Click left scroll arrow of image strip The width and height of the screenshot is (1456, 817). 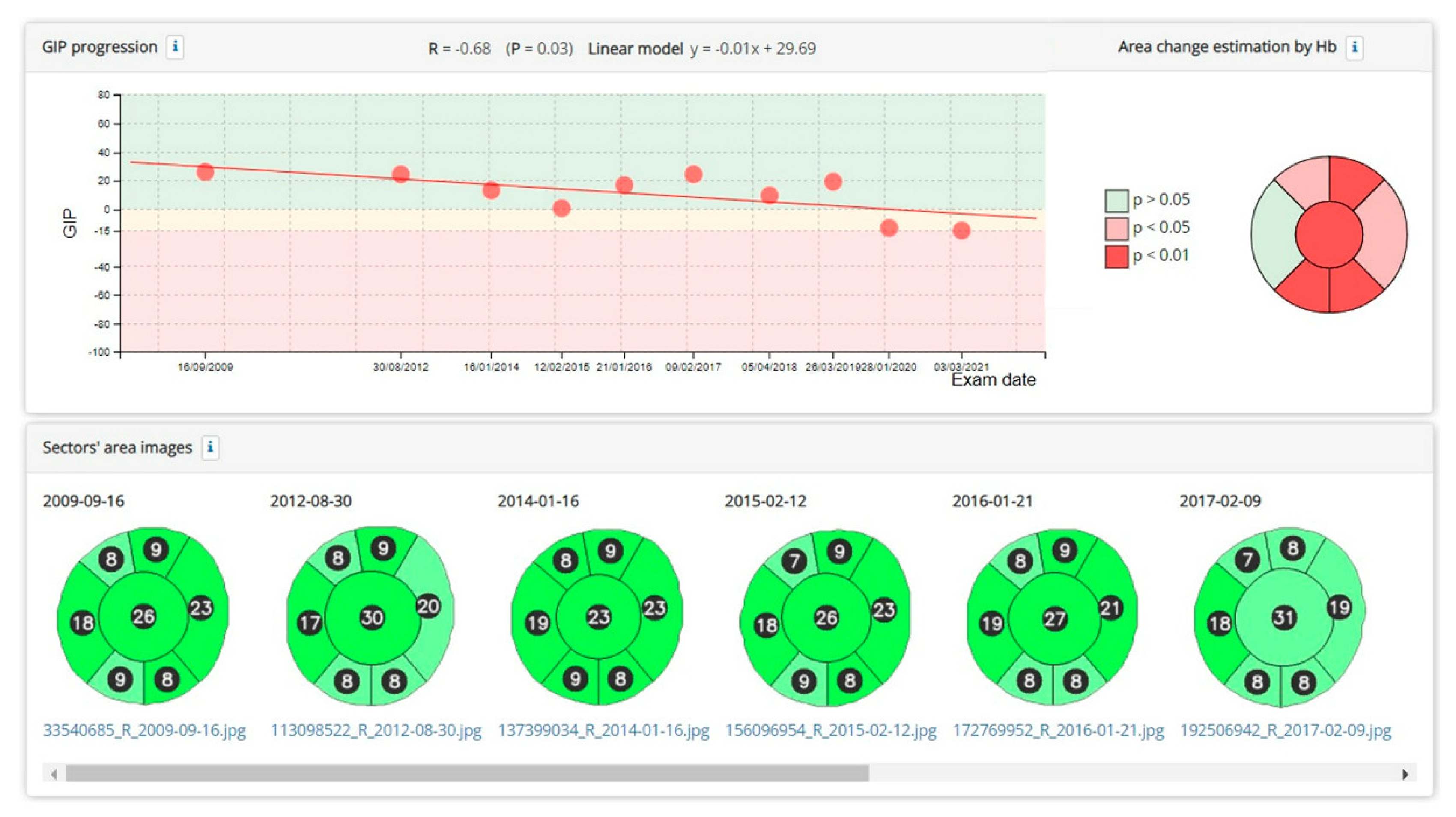point(54,774)
